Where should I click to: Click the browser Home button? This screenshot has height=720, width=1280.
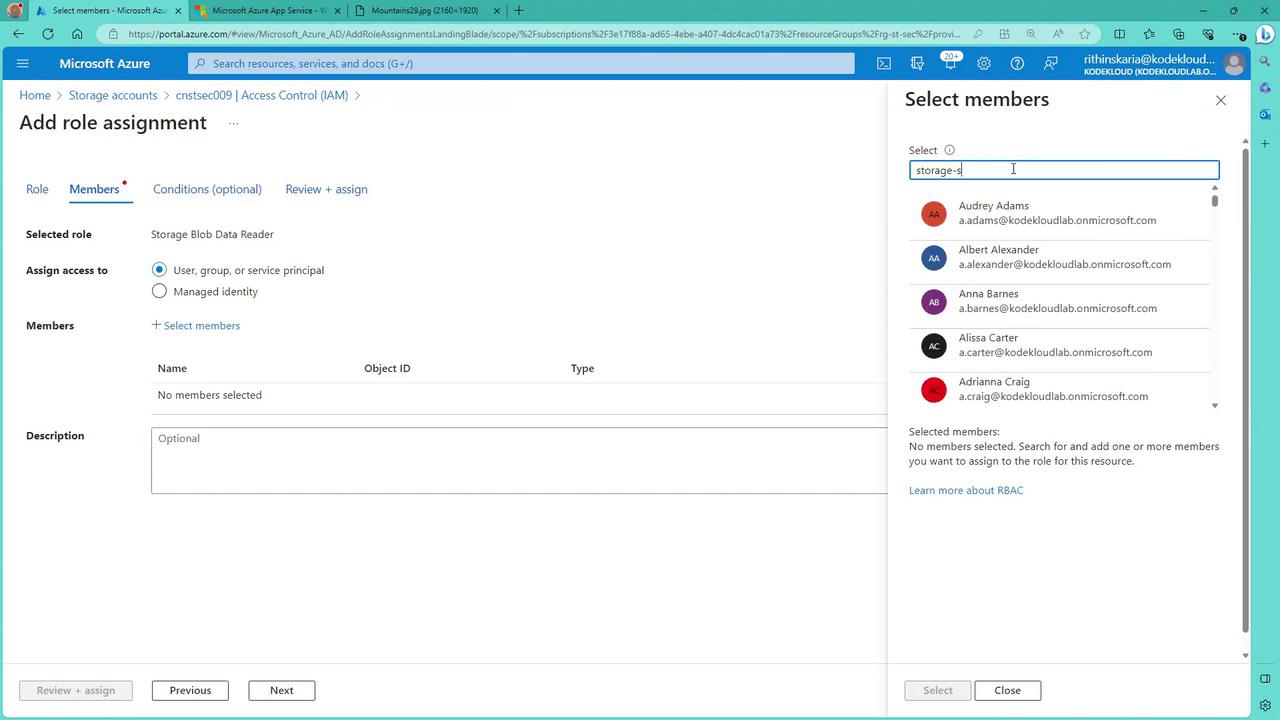pyautogui.click(x=77, y=34)
